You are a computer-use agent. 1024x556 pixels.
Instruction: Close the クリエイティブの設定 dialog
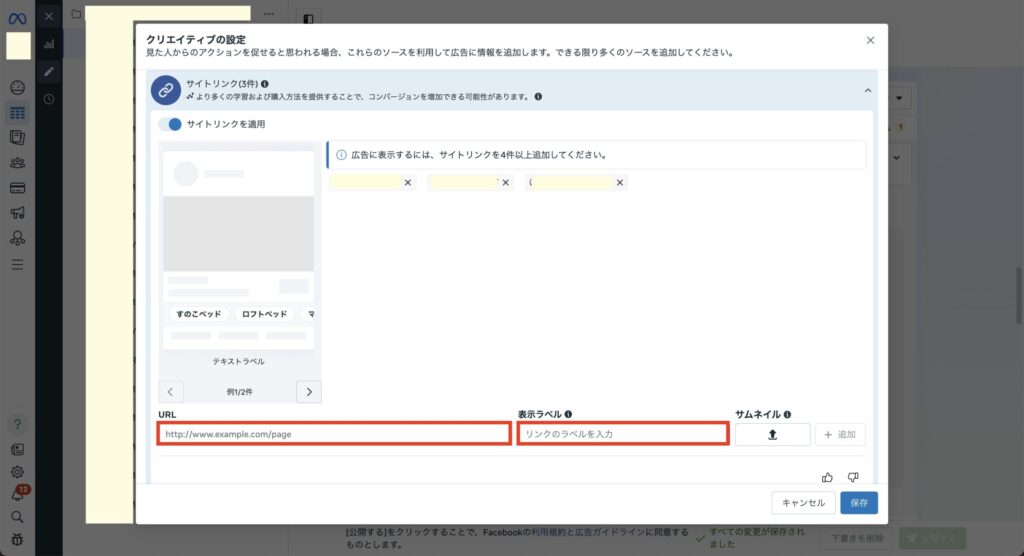[x=871, y=41]
